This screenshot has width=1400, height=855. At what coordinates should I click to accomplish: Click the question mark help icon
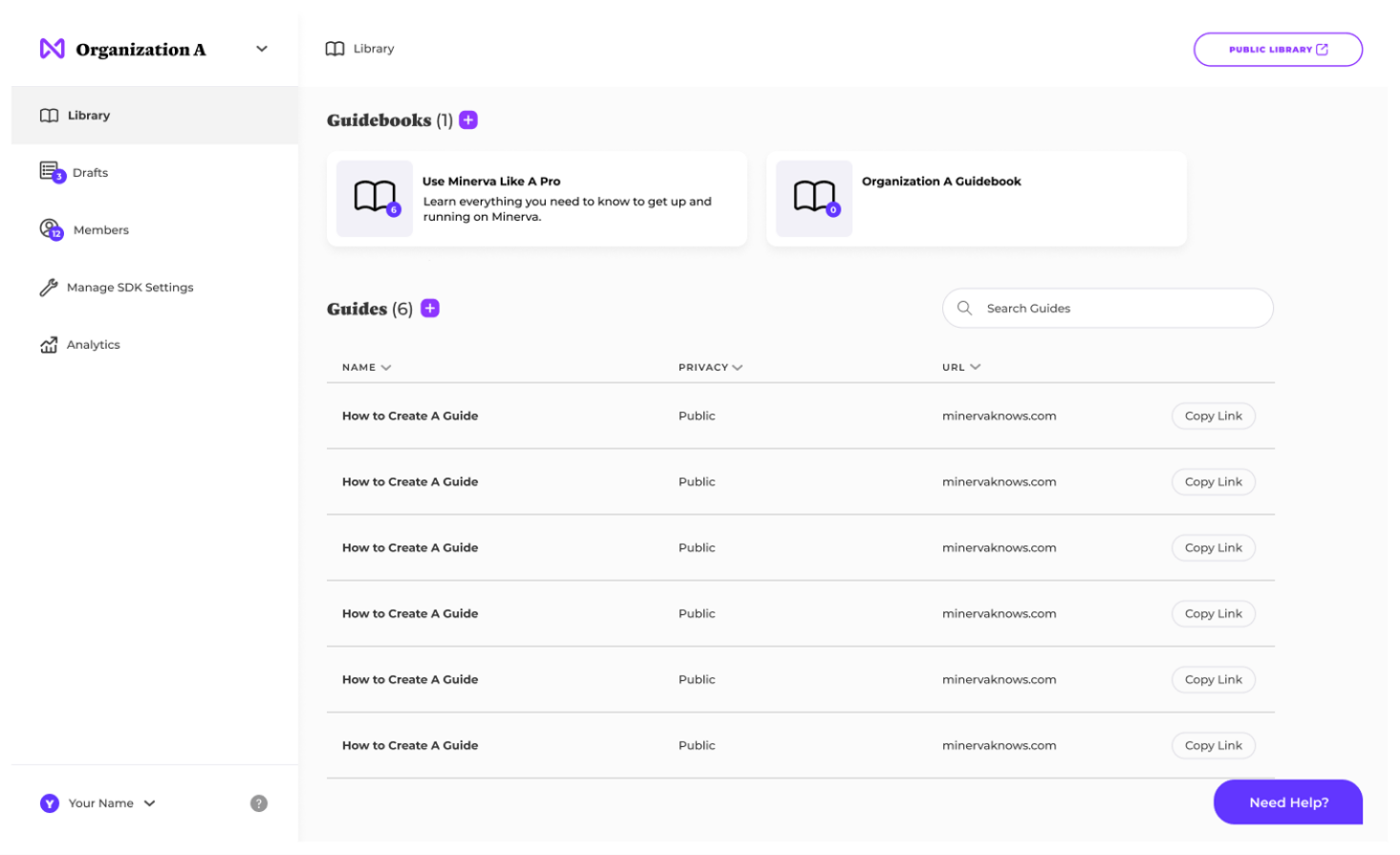(x=259, y=803)
